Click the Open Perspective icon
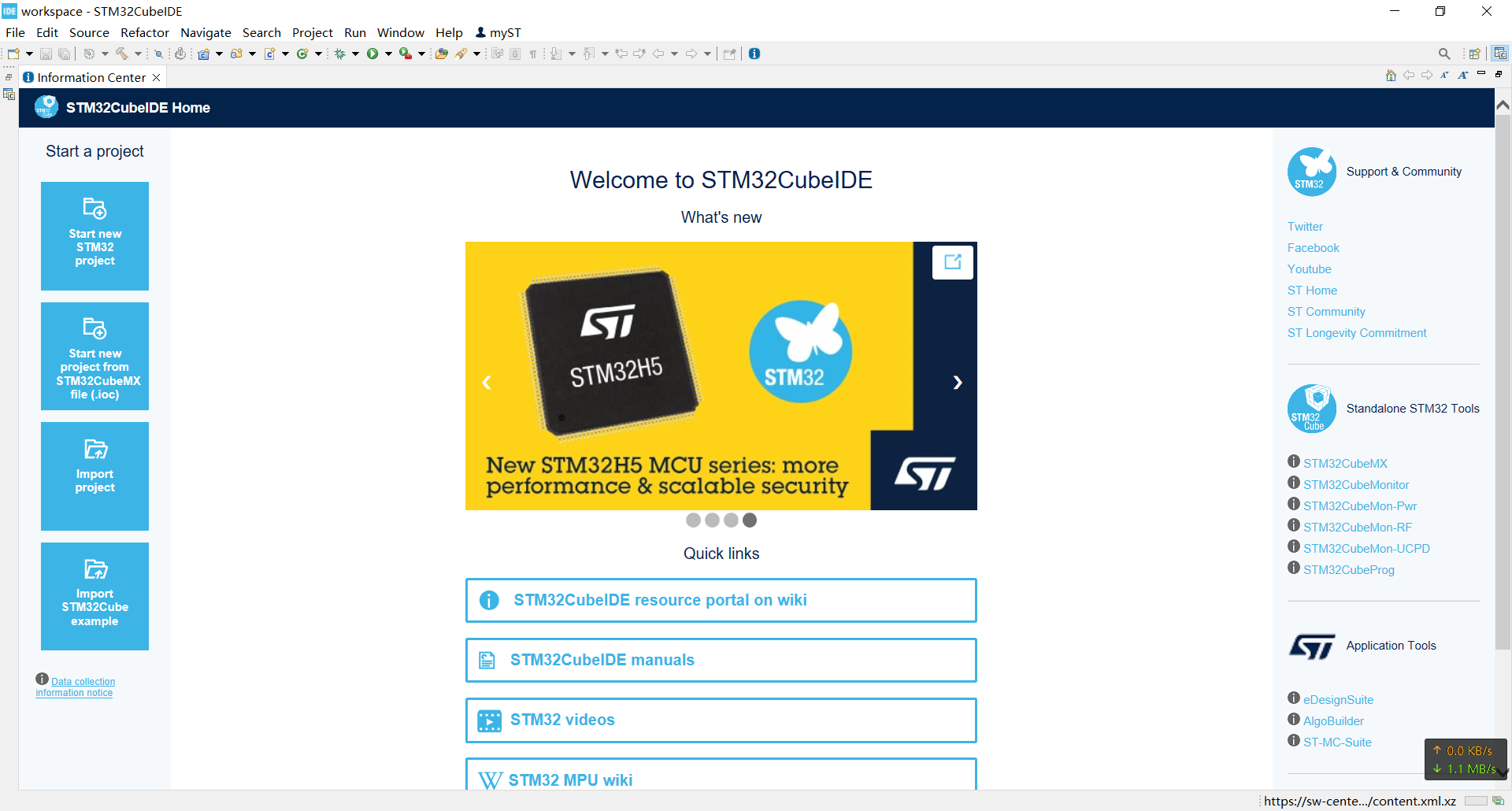The width and height of the screenshot is (1512, 811). click(1475, 54)
